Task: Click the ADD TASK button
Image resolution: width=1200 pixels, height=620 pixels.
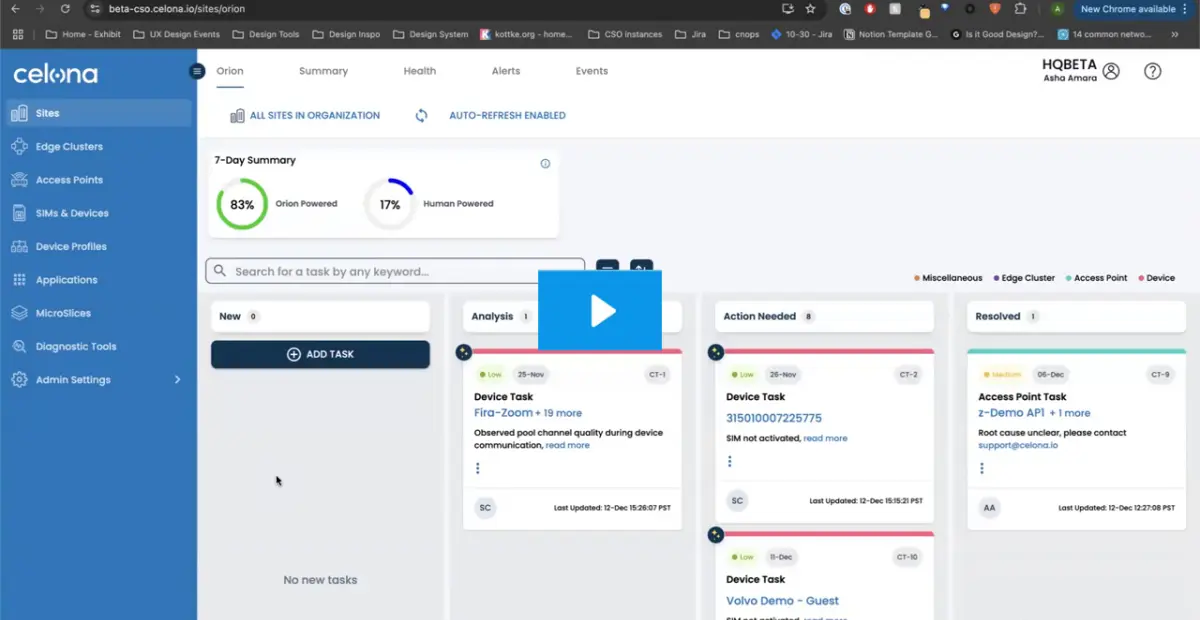Action: click(320, 354)
